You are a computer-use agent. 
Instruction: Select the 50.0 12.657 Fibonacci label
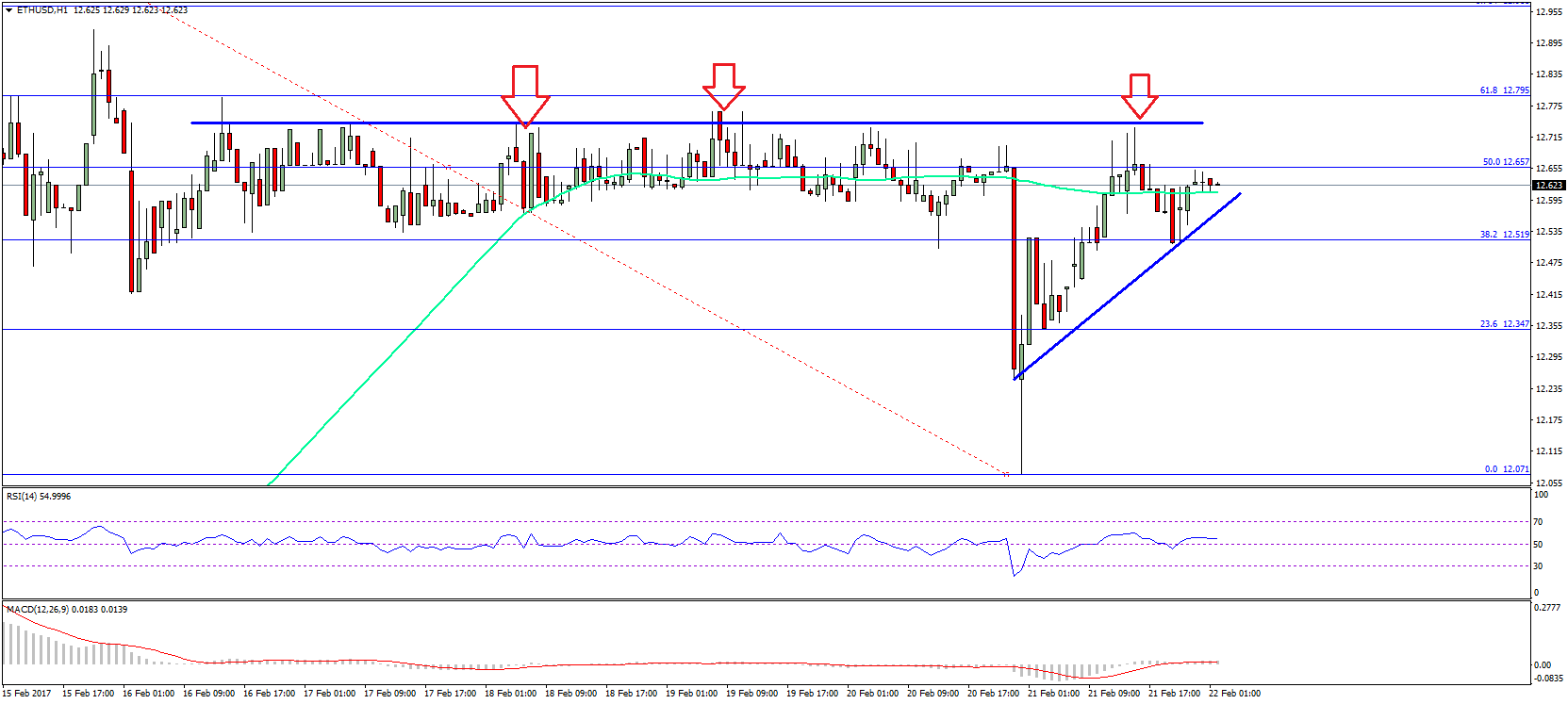click(1506, 162)
